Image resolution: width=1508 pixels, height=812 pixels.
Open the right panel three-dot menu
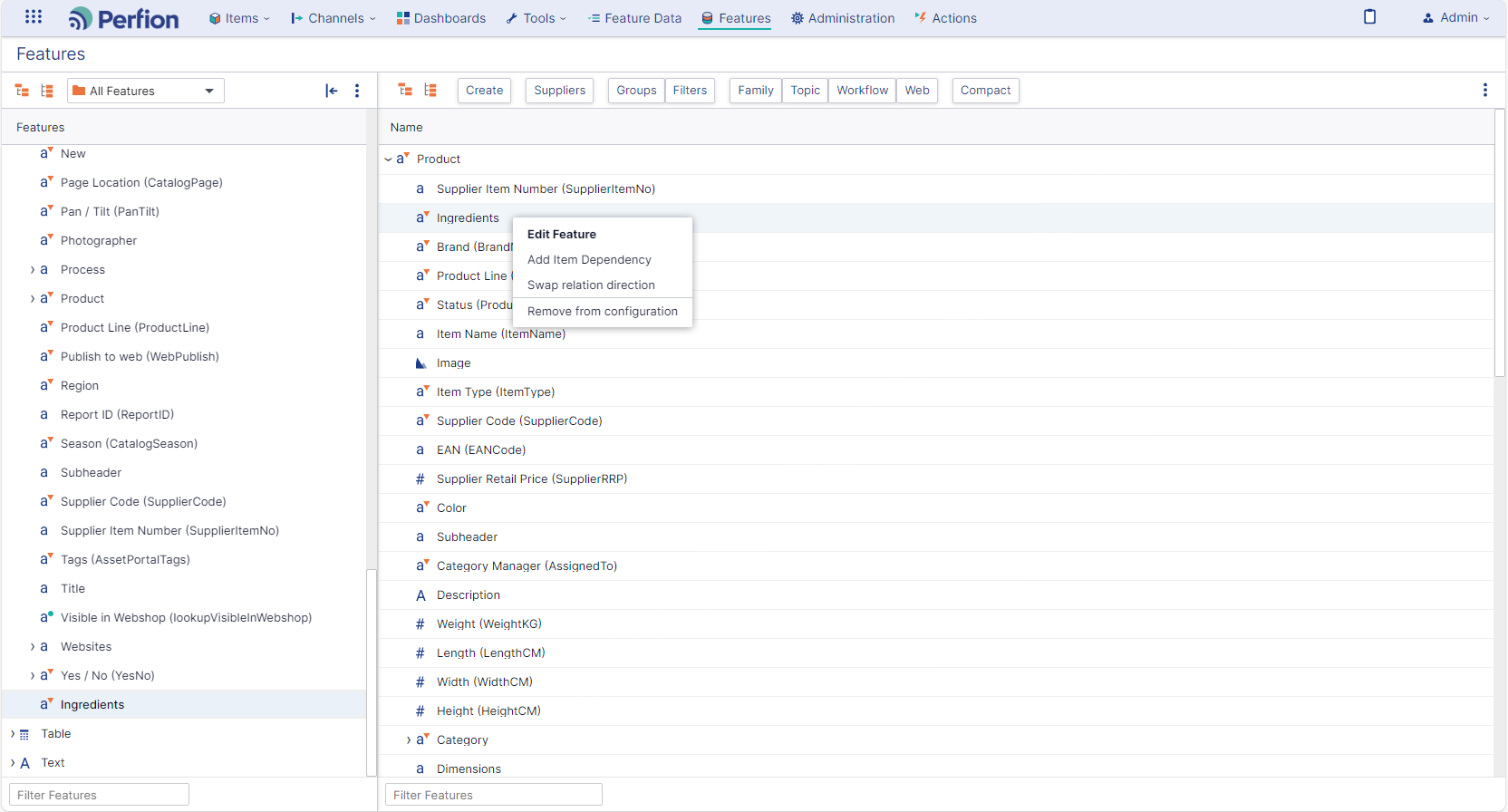(1484, 90)
